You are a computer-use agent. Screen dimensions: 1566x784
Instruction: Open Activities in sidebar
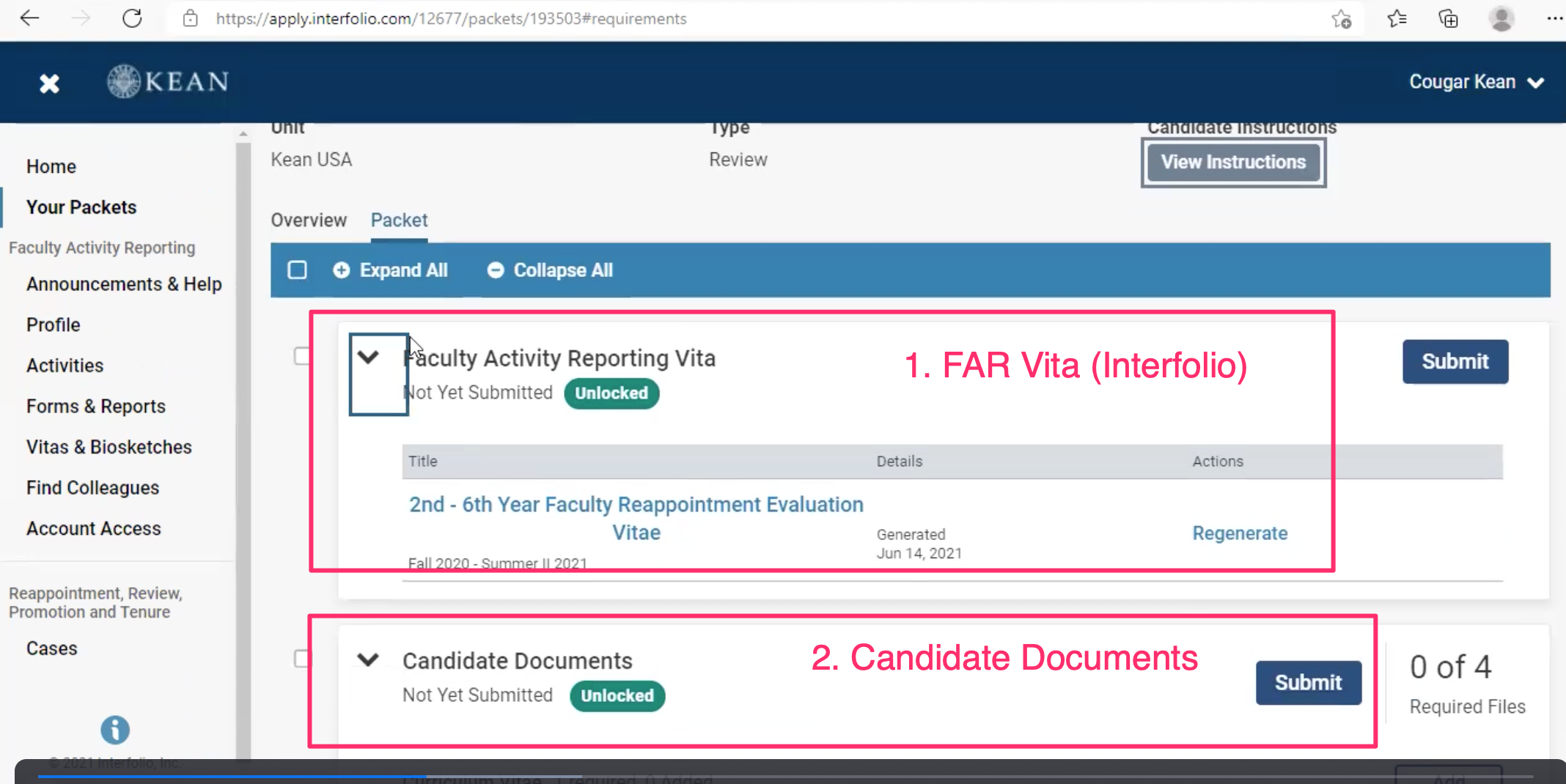coord(65,366)
